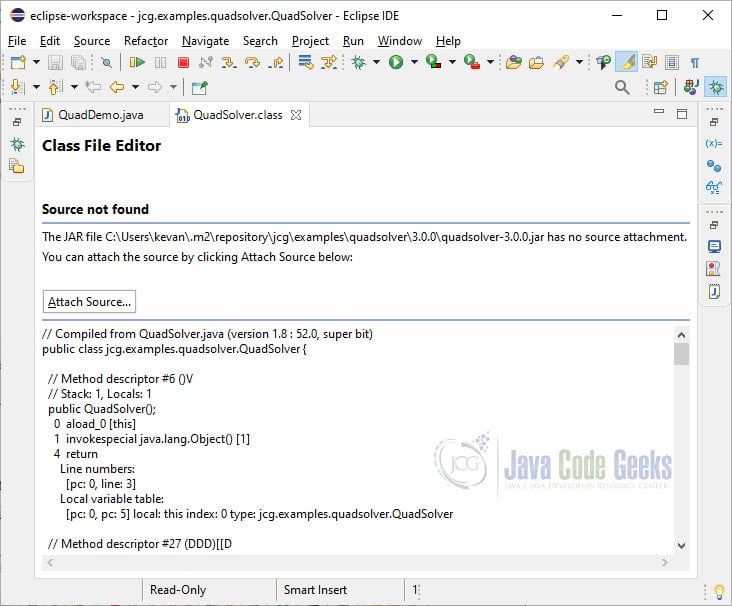Toggle Word Wrap icon
This screenshot has width=732, height=606.
pyautogui.click(x=649, y=62)
